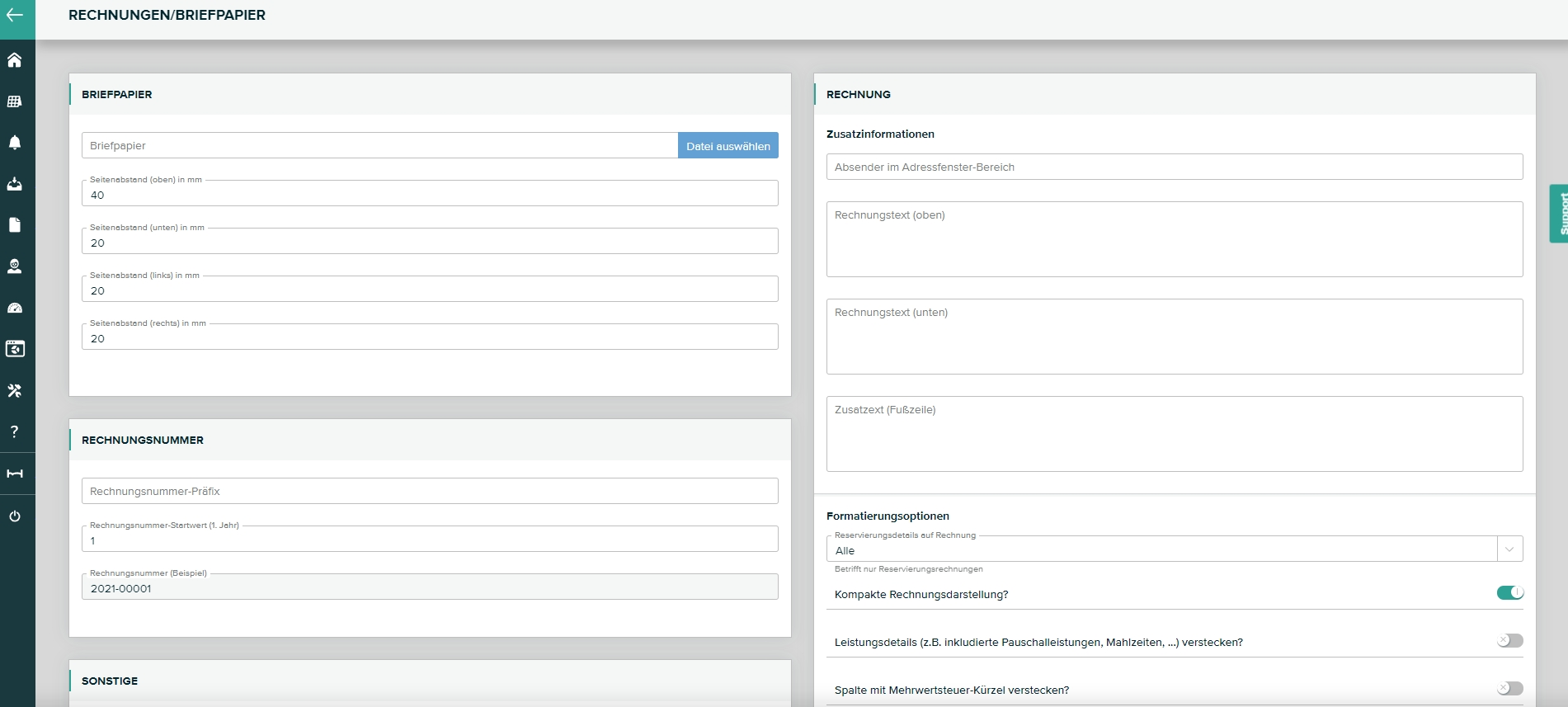Enable the Leistungsdetails verstecken toggle
The width and height of the screenshot is (1568, 707).
[1509, 641]
